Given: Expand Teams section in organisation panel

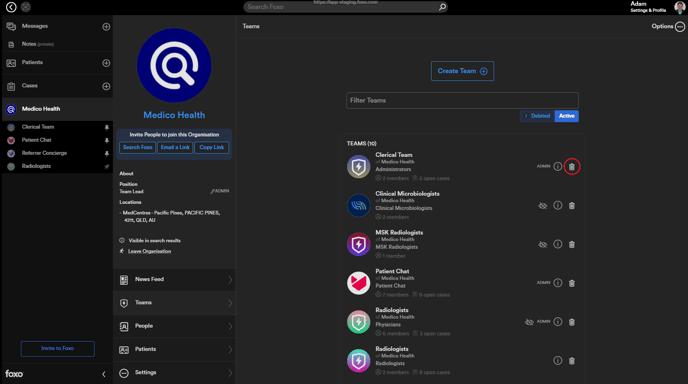Looking at the screenshot, I should (174, 303).
